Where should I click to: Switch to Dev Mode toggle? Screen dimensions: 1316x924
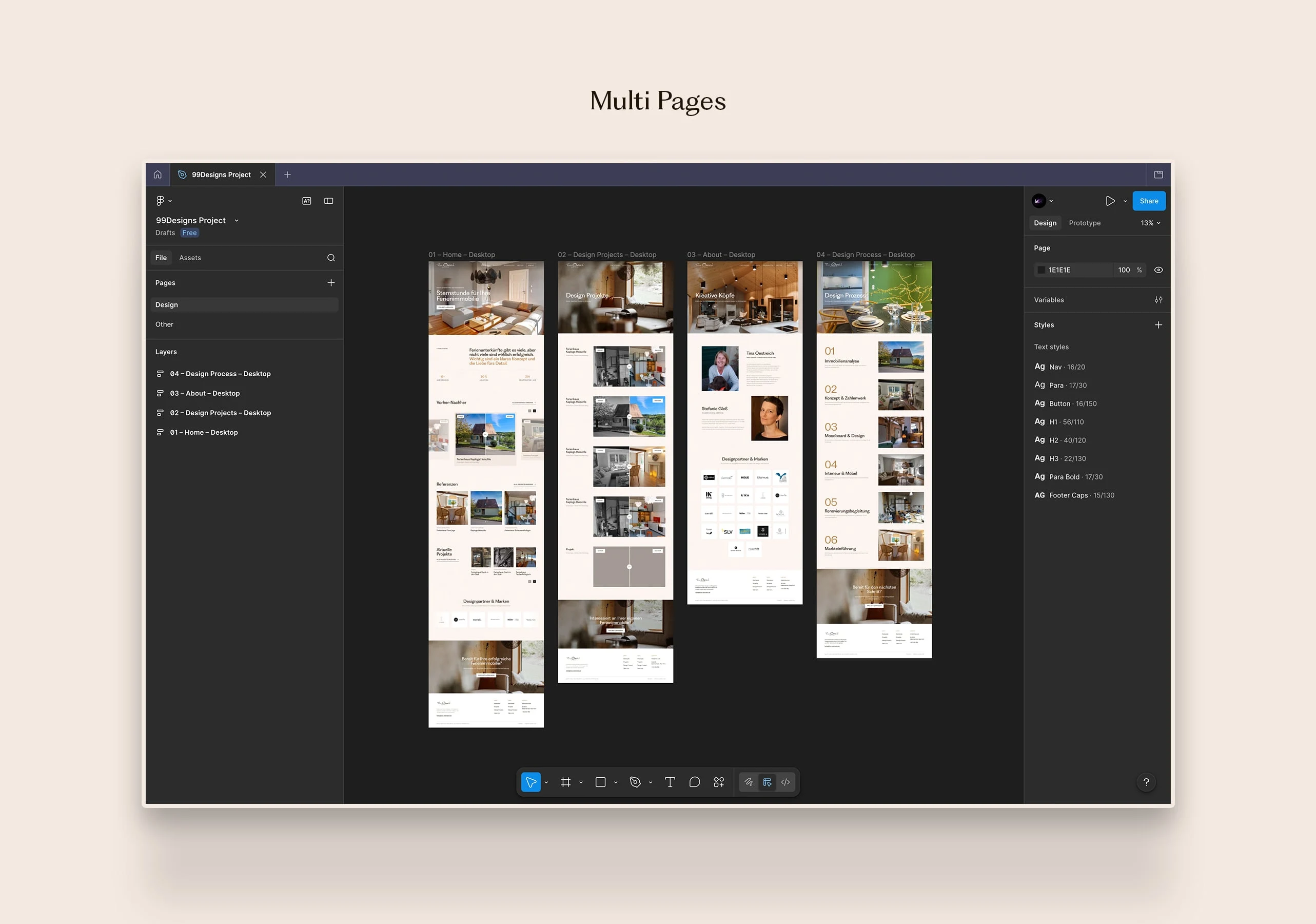(x=785, y=782)
